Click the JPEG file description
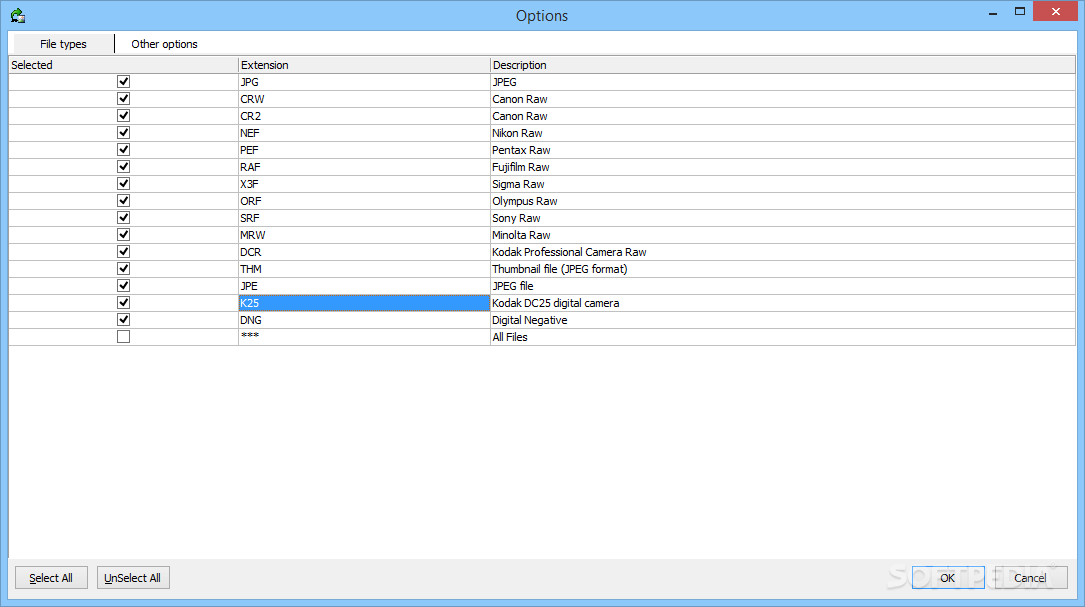Image resolution: width=1085 pixels, height=607 pixels. pos(513,286)
